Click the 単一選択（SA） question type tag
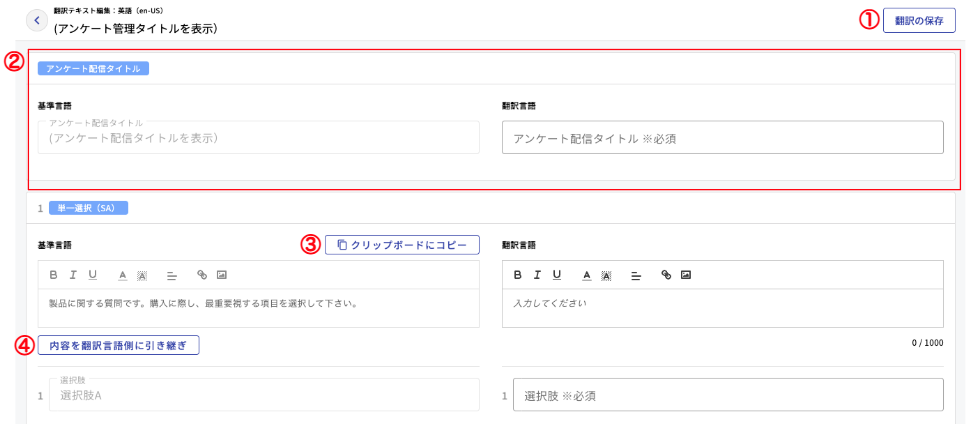The width and height of the screenshot is (974, 424). (88, 208)
